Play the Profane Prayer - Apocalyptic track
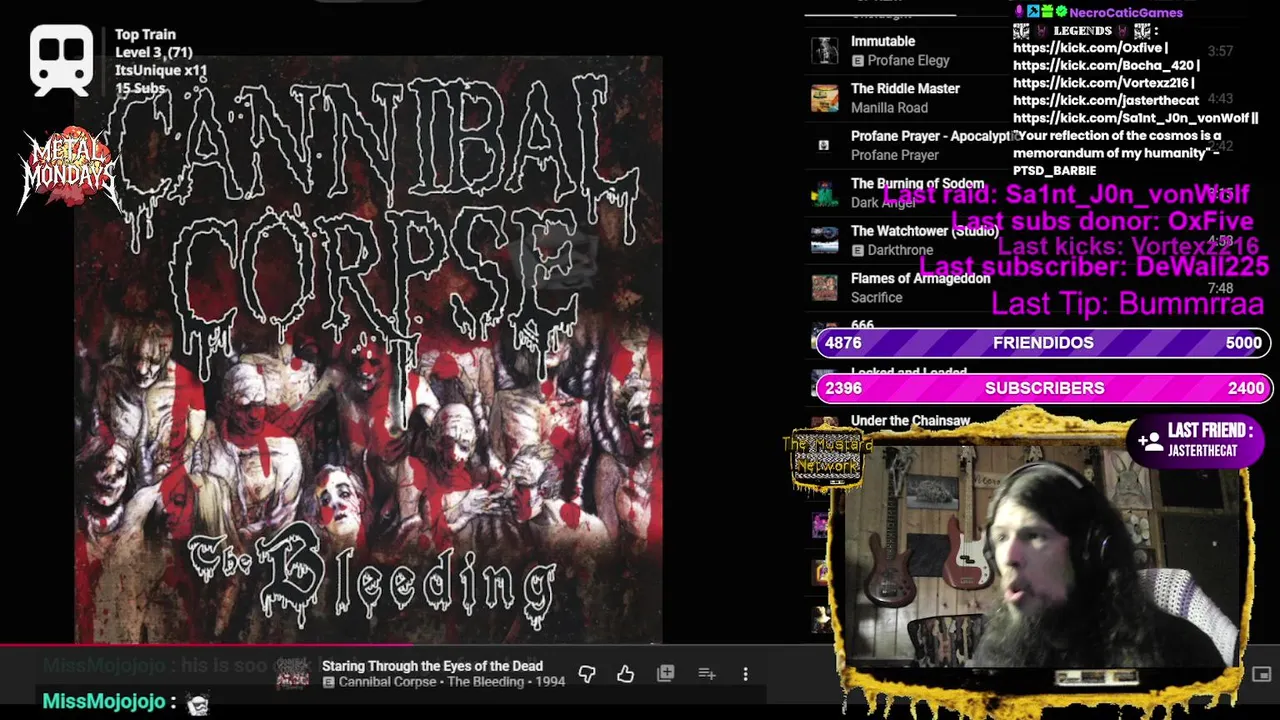 pos(933,136)
